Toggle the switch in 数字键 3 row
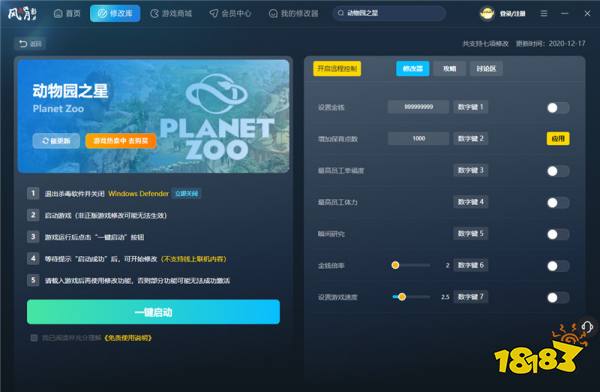The width and height of the screenshot is (600, 392). (x=558, y=171)
